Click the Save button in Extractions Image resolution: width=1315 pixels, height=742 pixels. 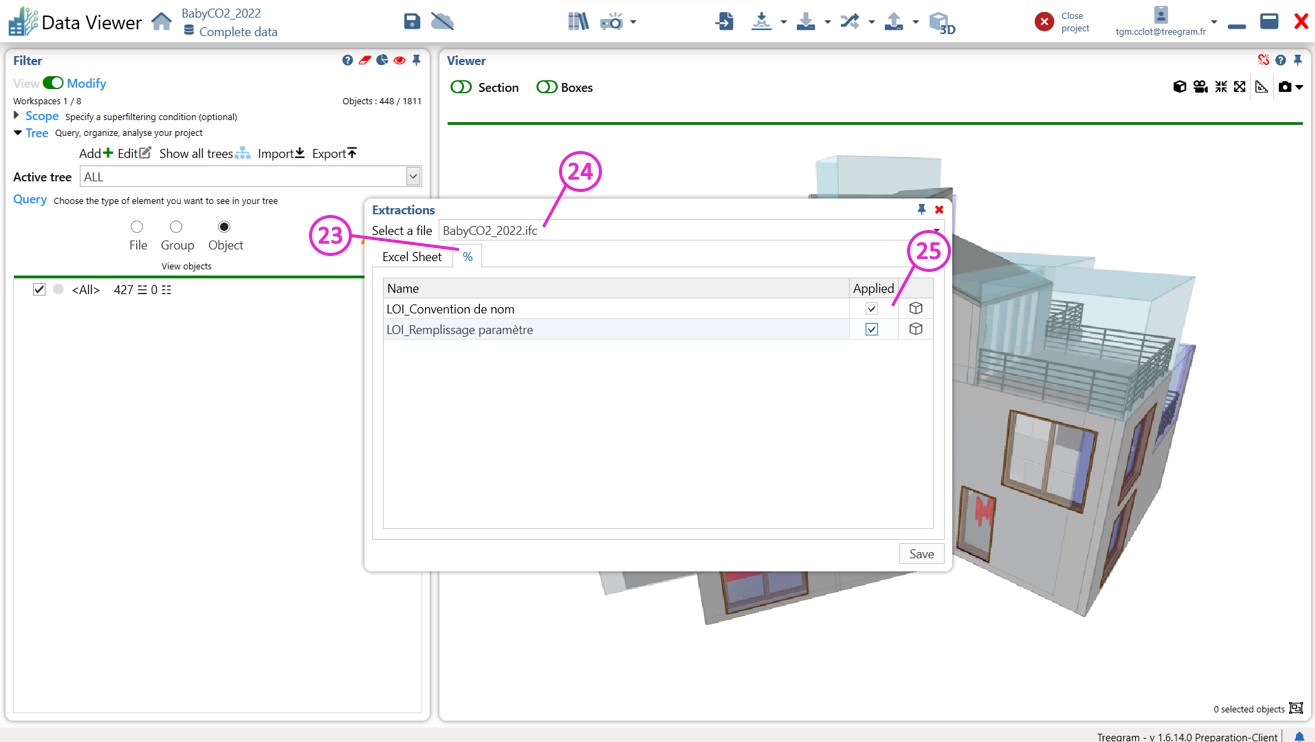(921, 554)
